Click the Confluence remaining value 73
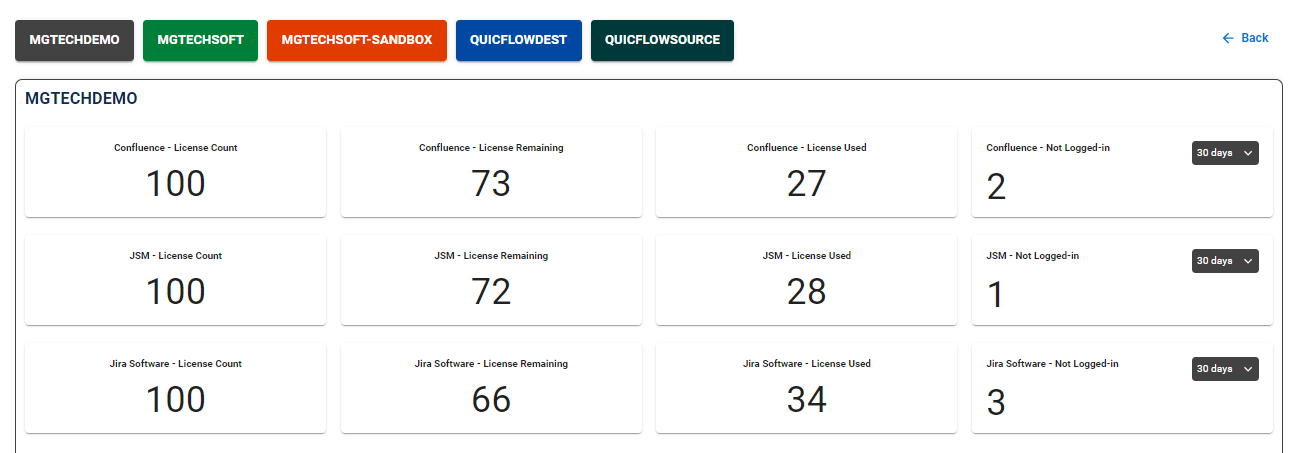The height and width of the screenshot is (453, 1298). tap(491, 184)
